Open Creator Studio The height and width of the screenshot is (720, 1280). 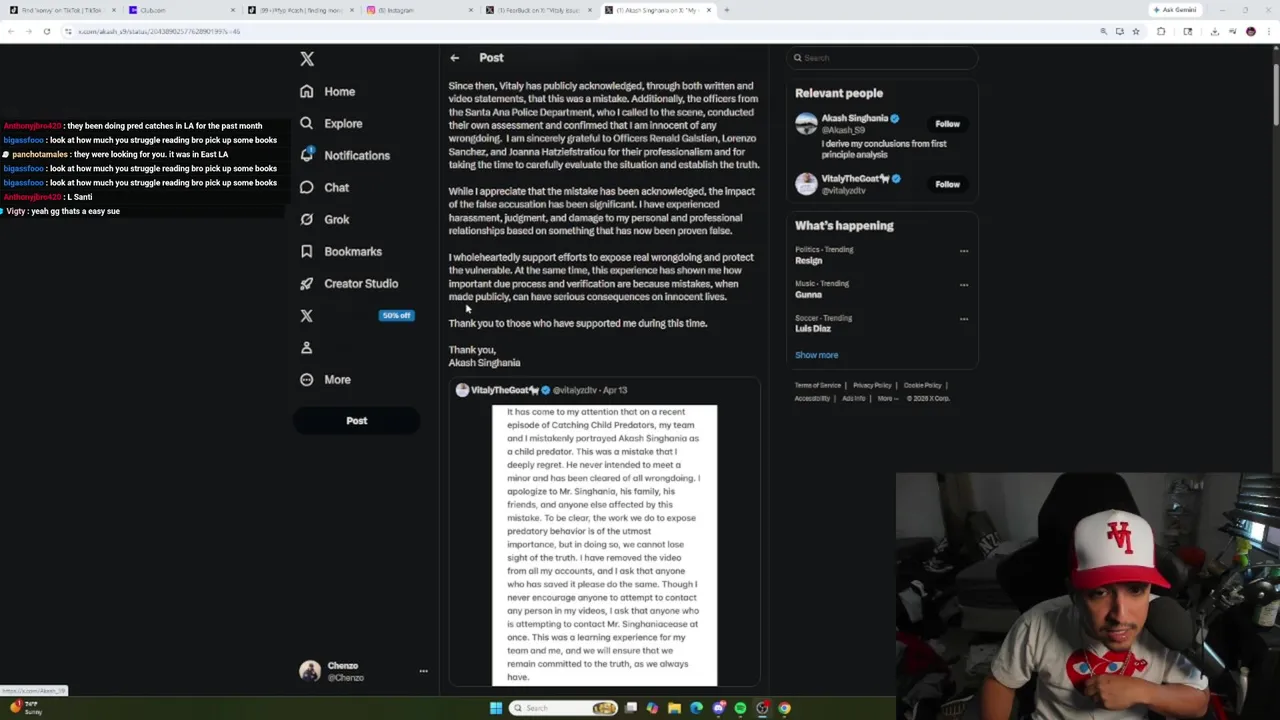coord(349,283)
